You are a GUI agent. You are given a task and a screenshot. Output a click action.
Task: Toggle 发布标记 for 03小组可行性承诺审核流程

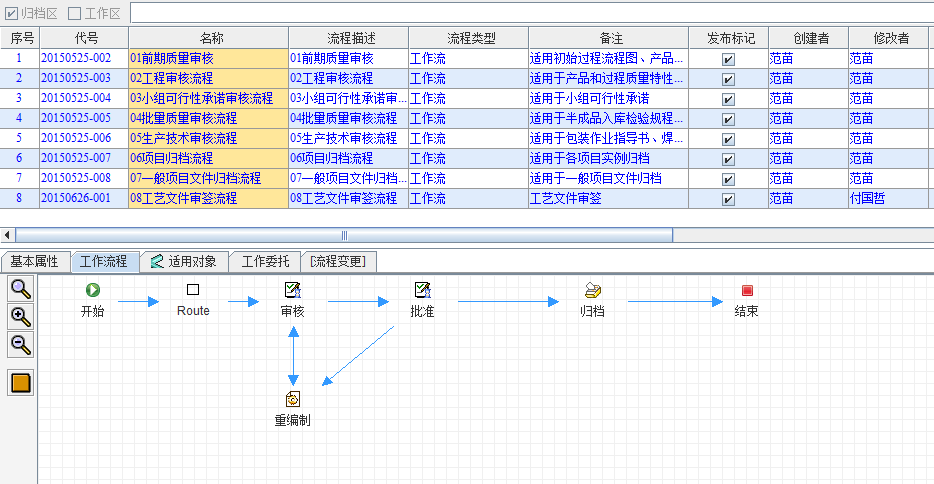tap(728, 99)
